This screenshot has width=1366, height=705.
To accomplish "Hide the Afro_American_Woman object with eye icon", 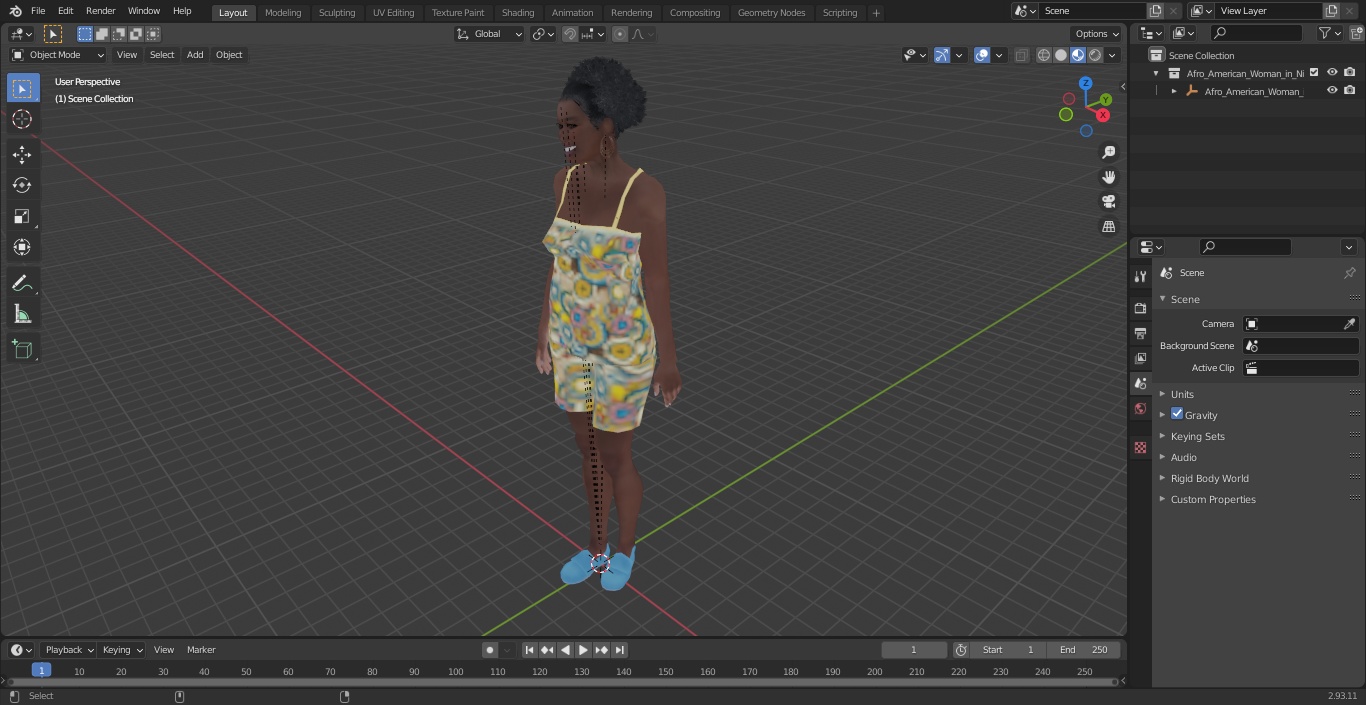I will pyautogui.click(x=1332, y=91).
